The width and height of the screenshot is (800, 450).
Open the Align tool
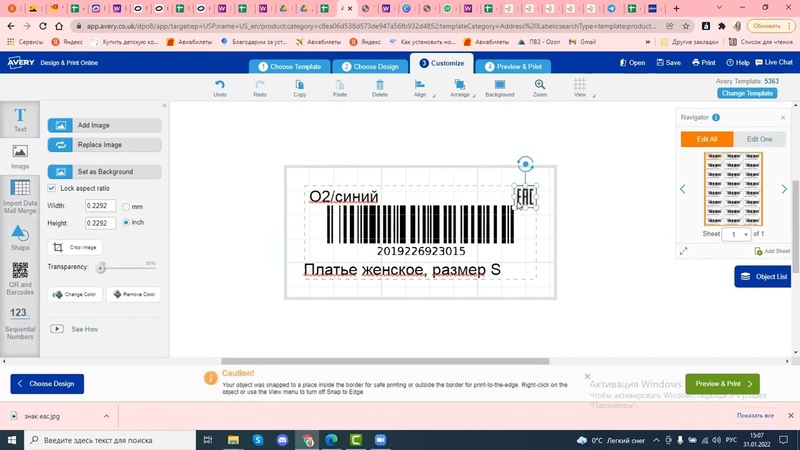click(x=420, y=88)
